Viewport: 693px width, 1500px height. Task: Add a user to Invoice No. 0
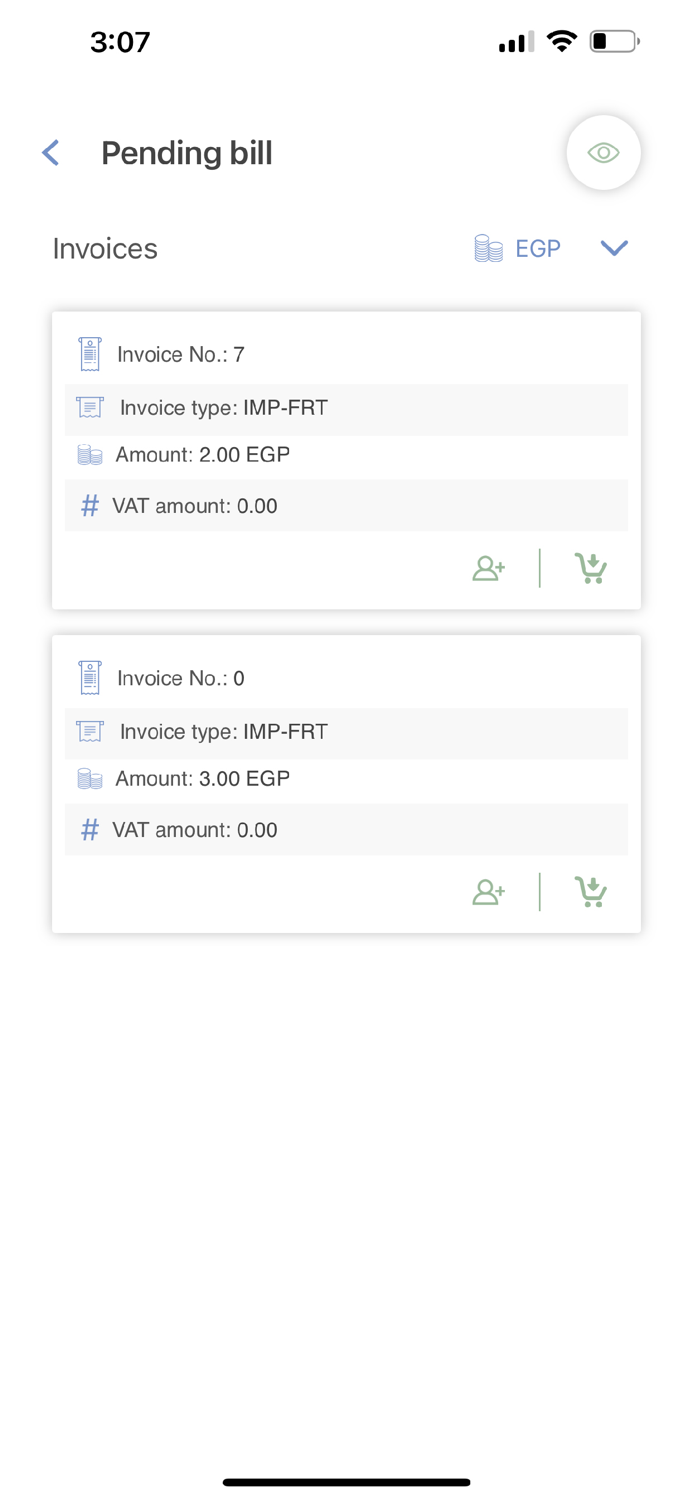(x=489, y=892)
